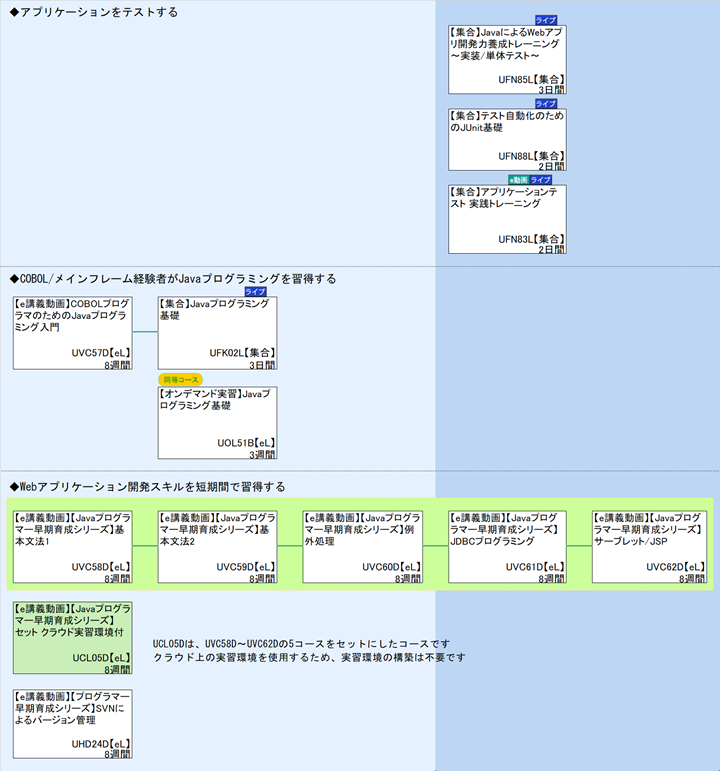Click note text starting UCL05Dは、UVC58D〜UVC62D

301,644
